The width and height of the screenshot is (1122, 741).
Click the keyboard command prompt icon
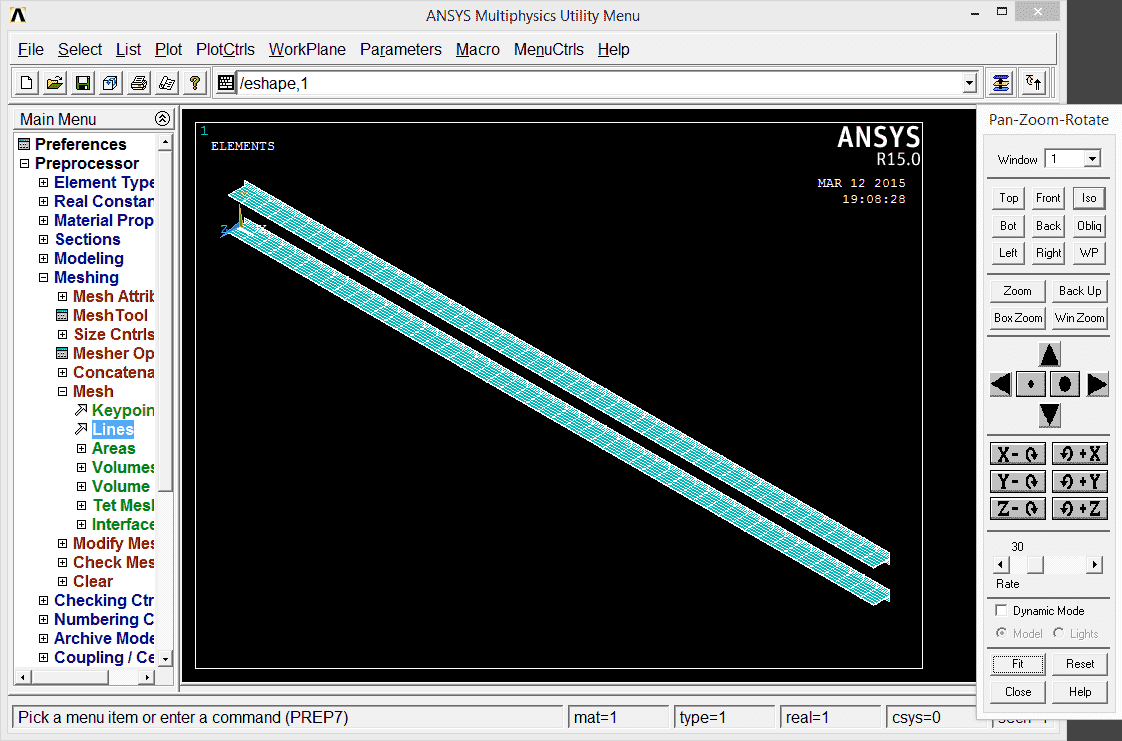(x=225, y=83)
